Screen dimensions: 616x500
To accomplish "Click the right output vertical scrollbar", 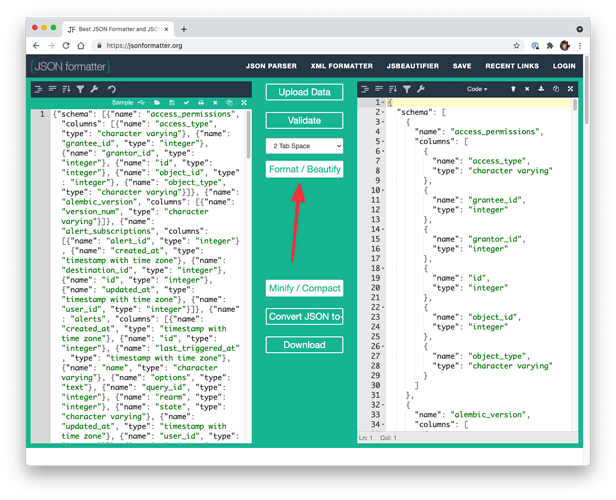I will coord(575,104).
